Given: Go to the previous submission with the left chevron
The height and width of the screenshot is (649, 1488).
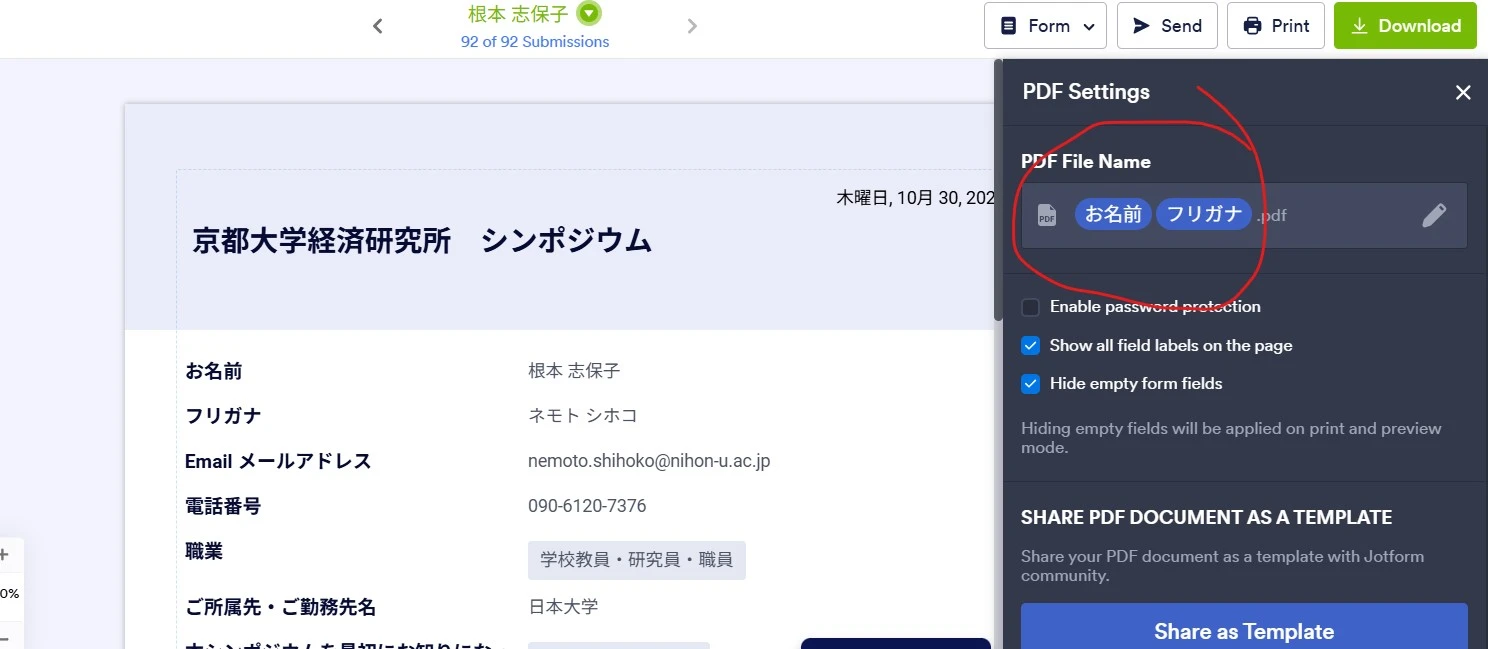Looking at the screenshot, I should [377, 25].
